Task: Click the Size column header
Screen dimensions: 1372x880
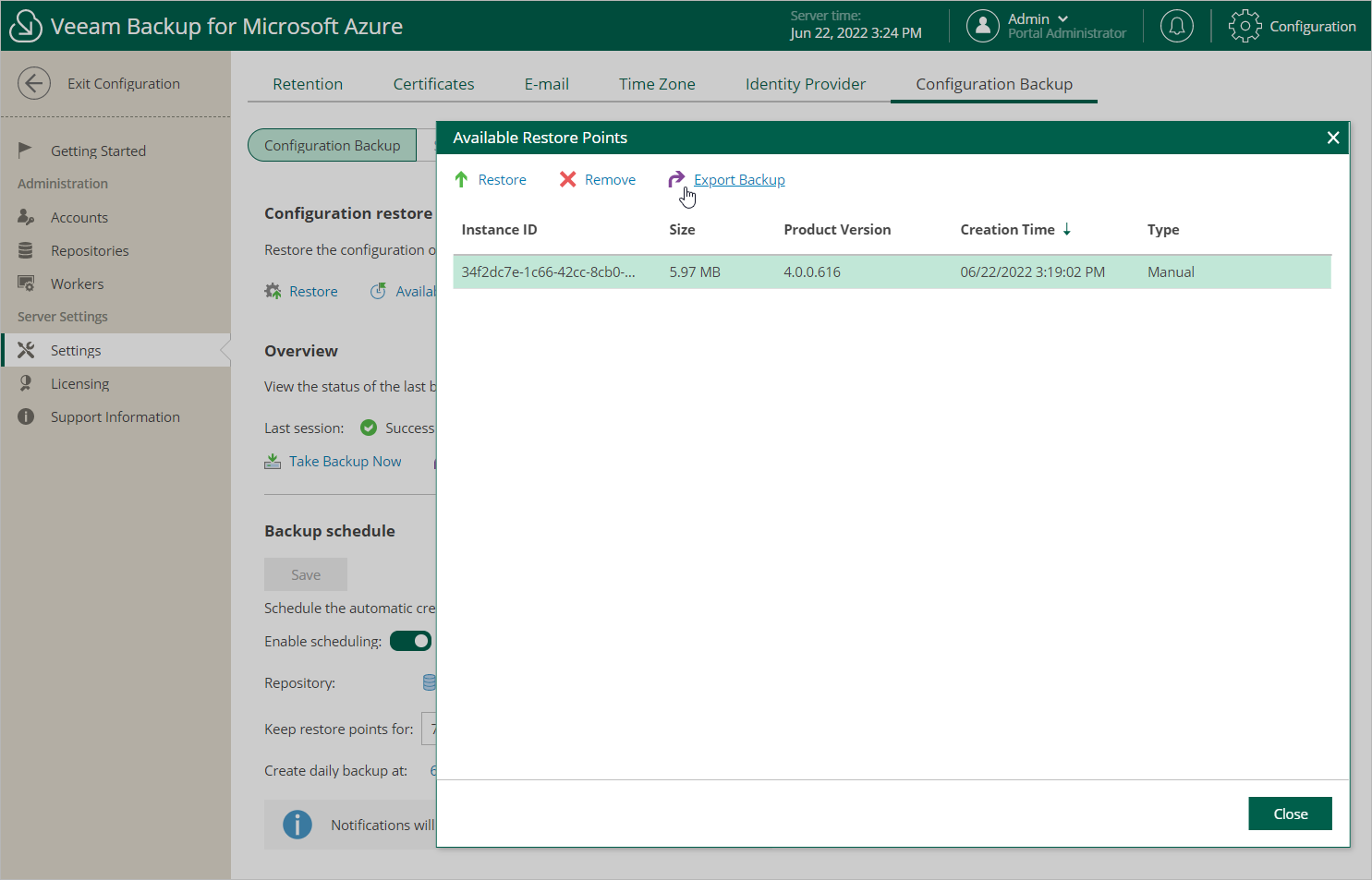Action: (x=682, y=229)
